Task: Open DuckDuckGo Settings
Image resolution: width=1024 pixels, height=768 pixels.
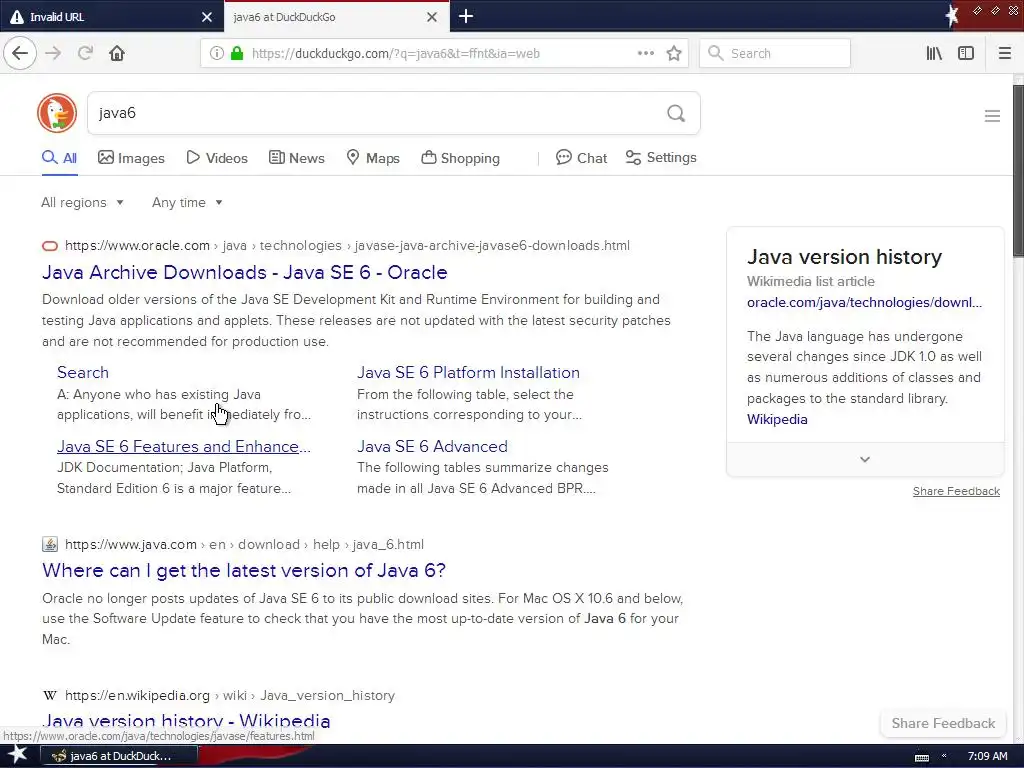Action: click(661, 157)
